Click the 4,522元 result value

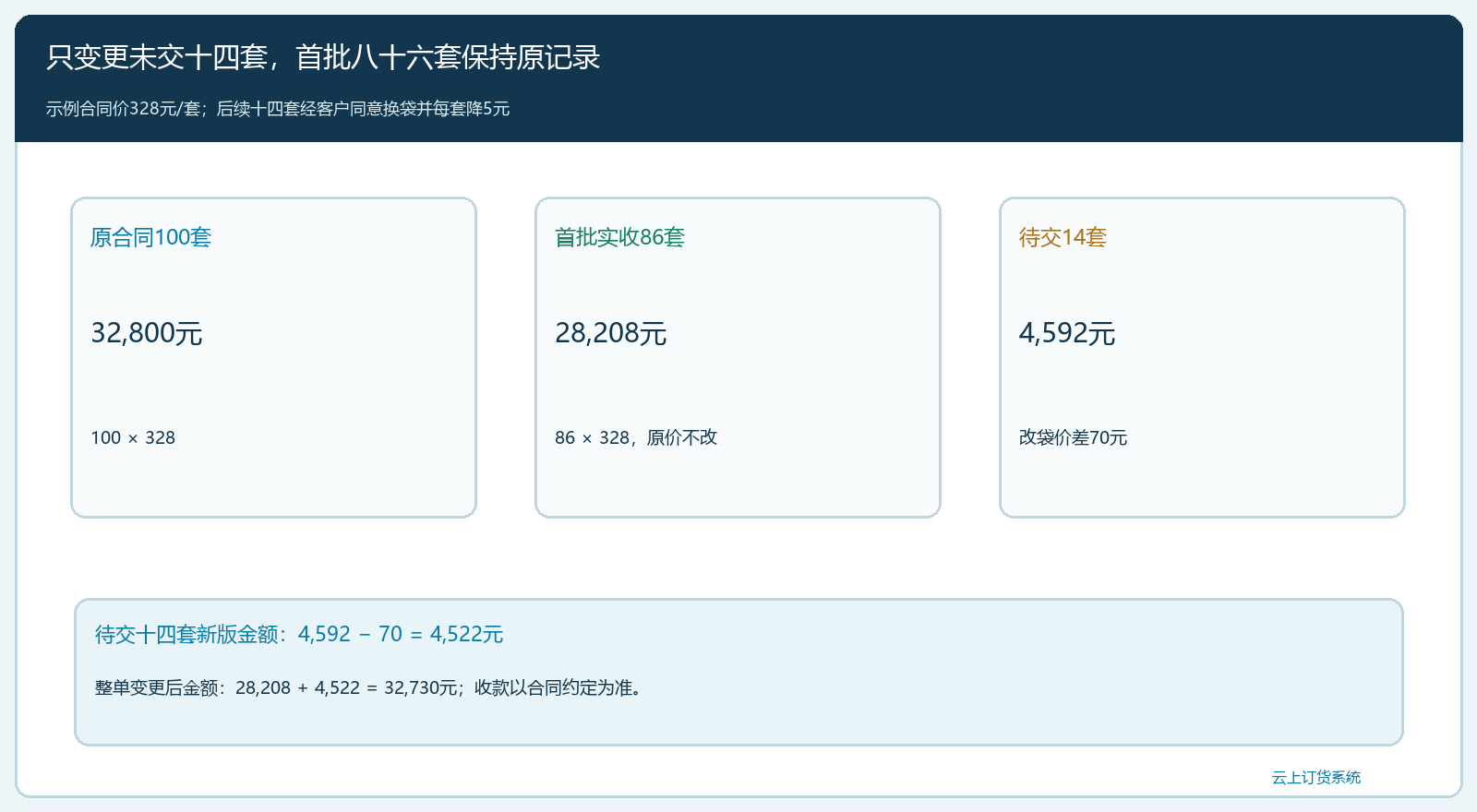[x=466, y=634]
